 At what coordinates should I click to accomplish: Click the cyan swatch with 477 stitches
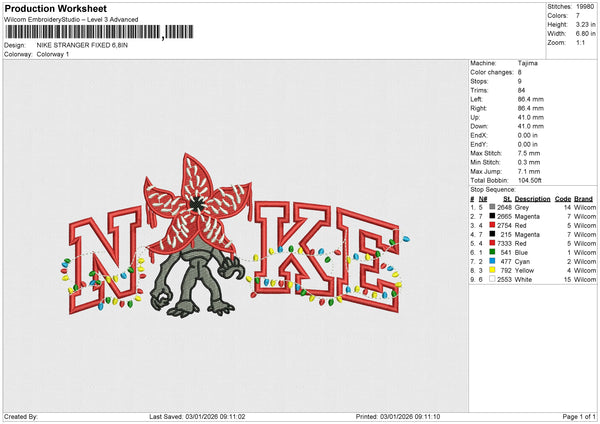click(492, 261)
